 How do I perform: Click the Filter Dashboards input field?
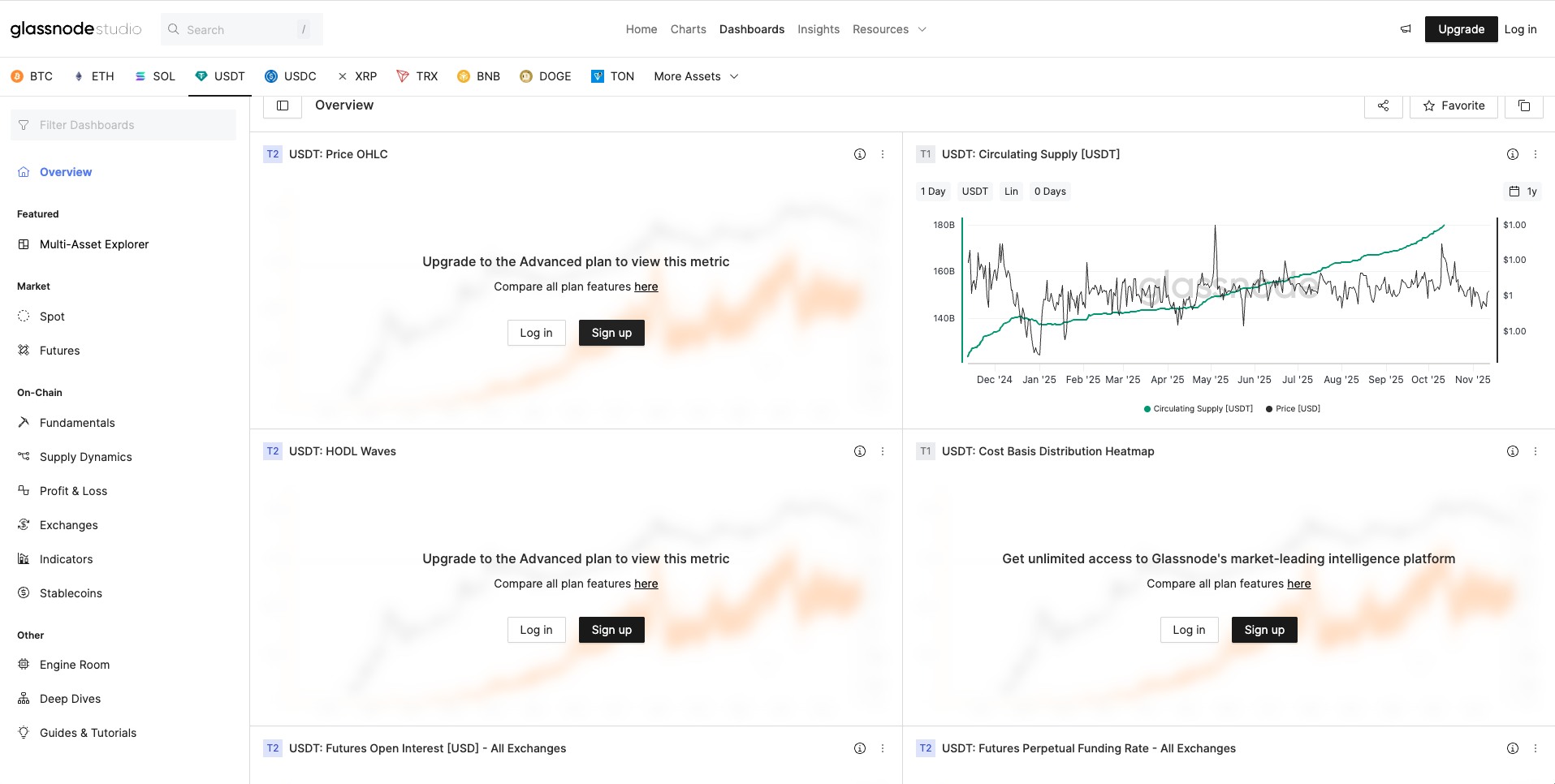point(123,125)
